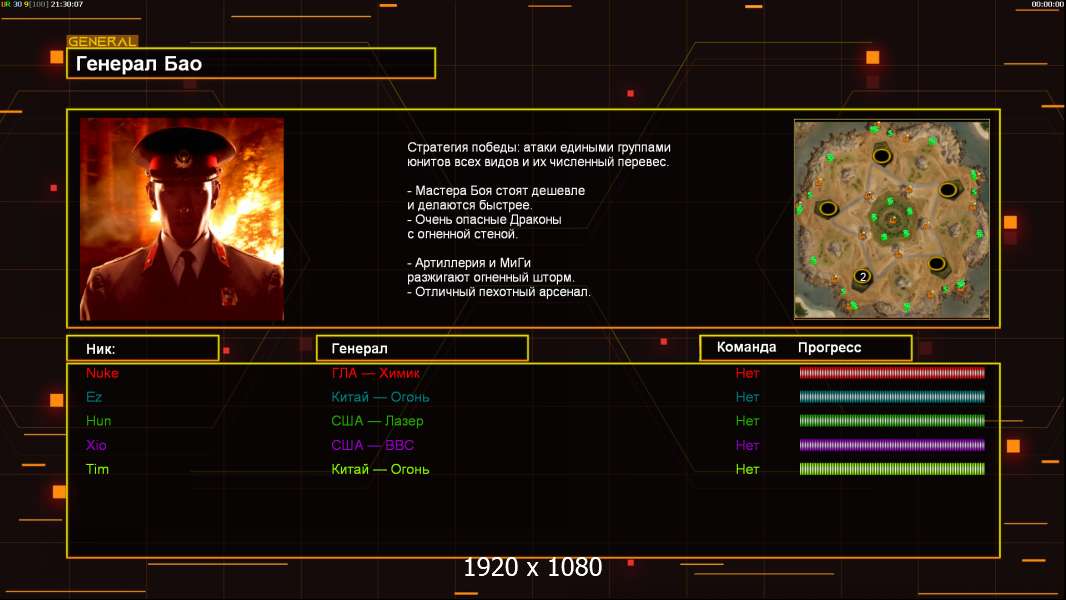
Task: Click the General Bao portrait image
Action: tap(182, 219)
